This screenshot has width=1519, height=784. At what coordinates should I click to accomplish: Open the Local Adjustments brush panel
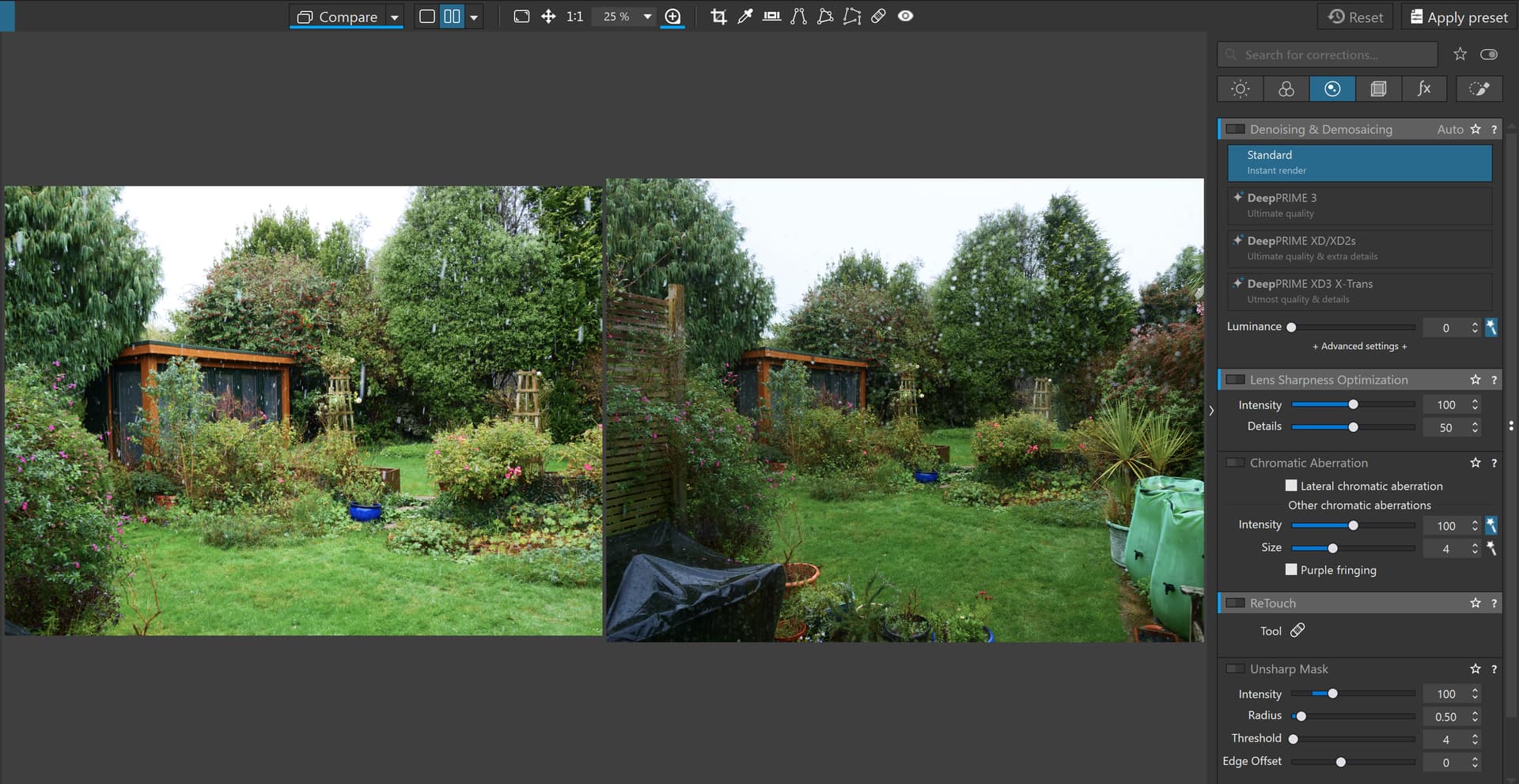click(1479, 89)
